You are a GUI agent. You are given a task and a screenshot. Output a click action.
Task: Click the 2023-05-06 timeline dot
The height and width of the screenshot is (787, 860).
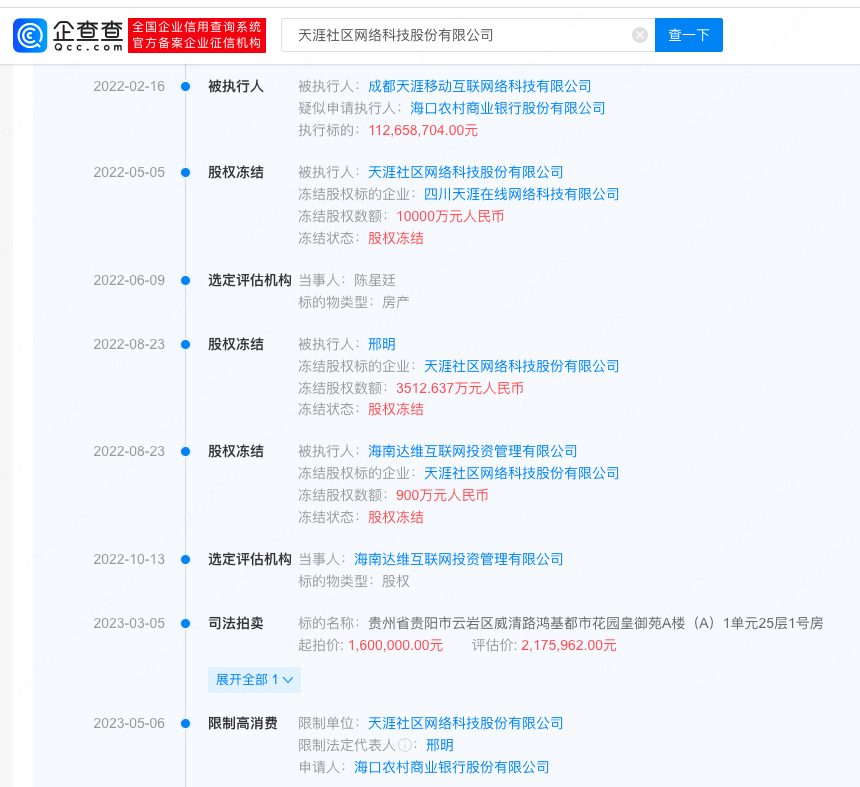(x=185, y=723)
